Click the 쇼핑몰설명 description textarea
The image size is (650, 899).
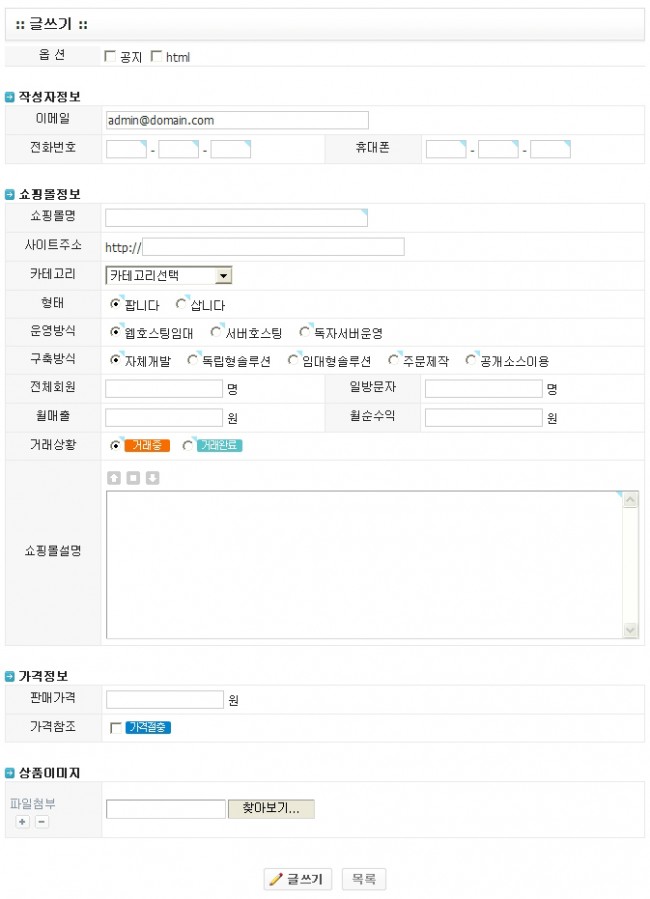coord(365,565)
